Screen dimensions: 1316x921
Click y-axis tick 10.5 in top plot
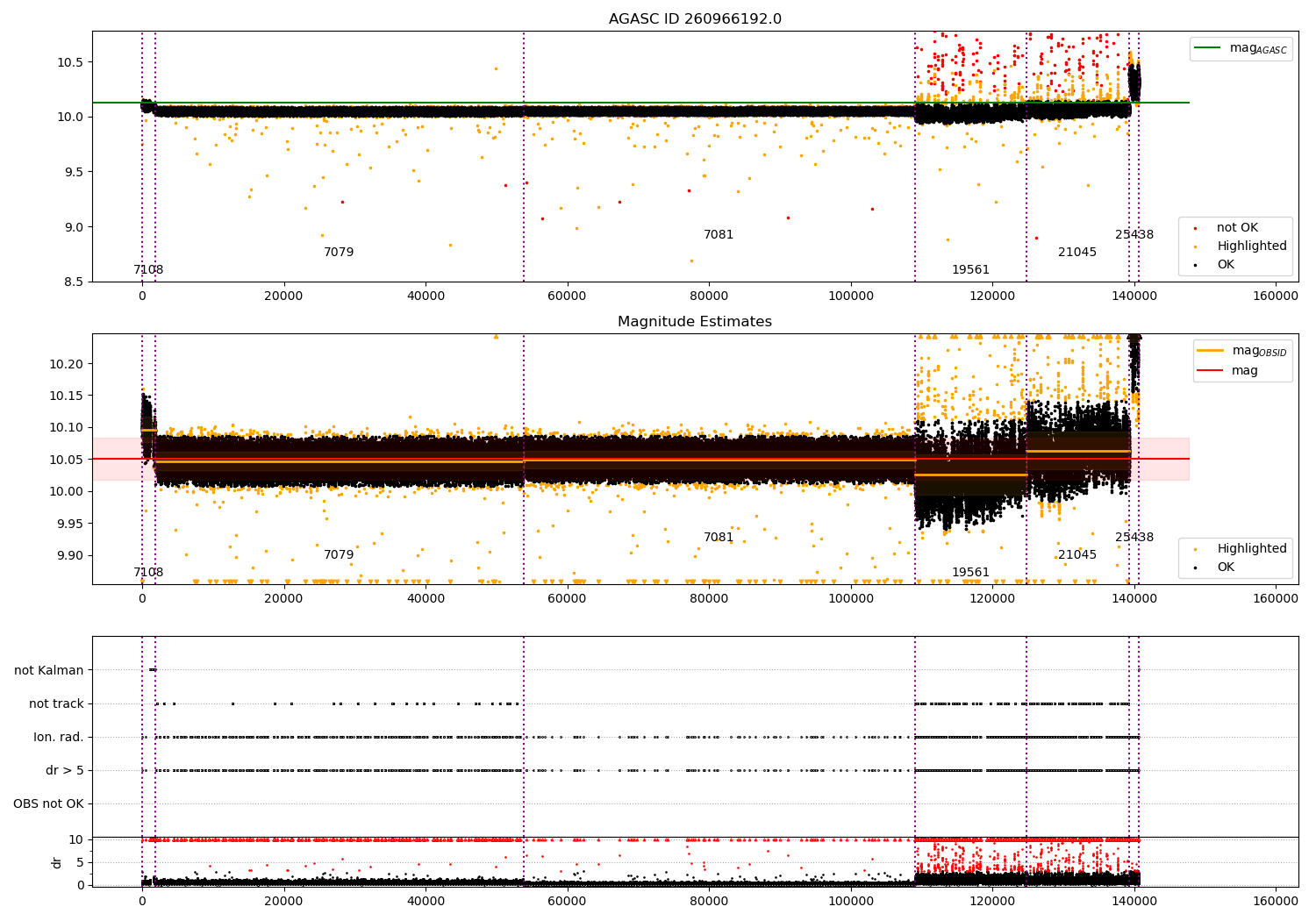point(71,62)
